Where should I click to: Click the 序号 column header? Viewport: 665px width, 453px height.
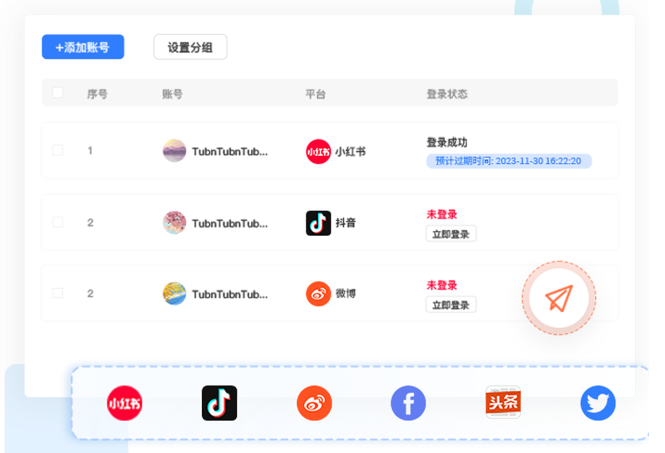(x=97, y=94)
